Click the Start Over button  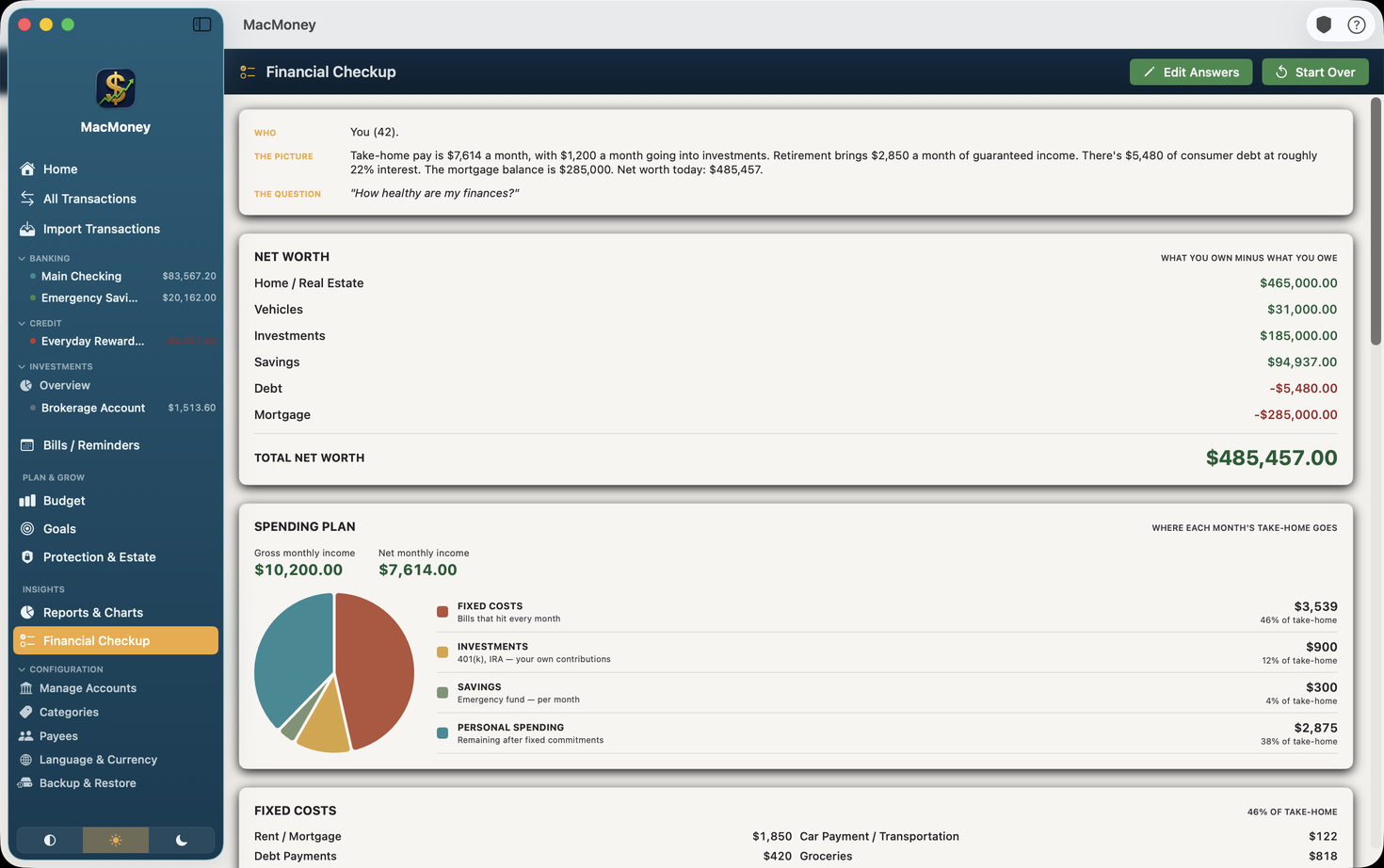click(1315, 72)
